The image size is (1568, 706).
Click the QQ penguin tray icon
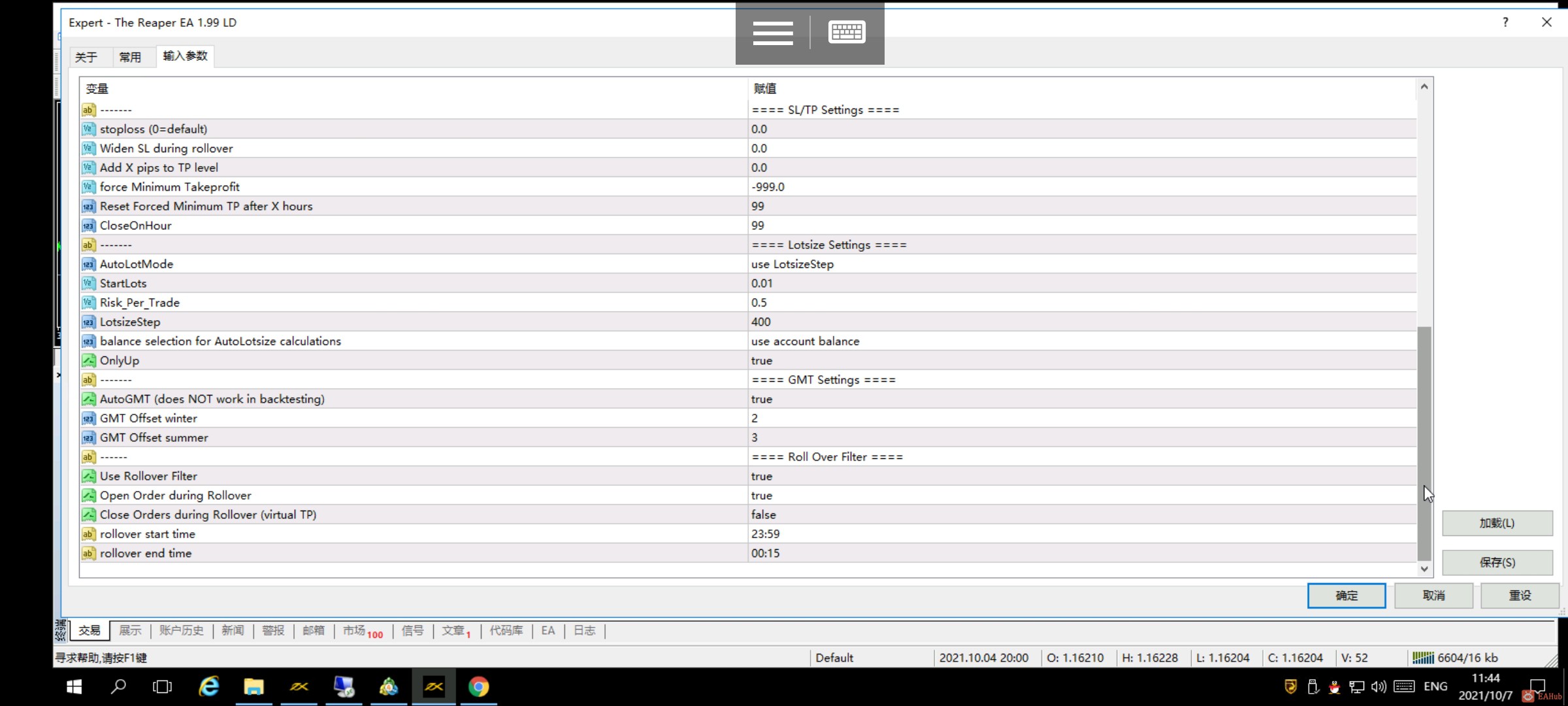[1334, 686]
